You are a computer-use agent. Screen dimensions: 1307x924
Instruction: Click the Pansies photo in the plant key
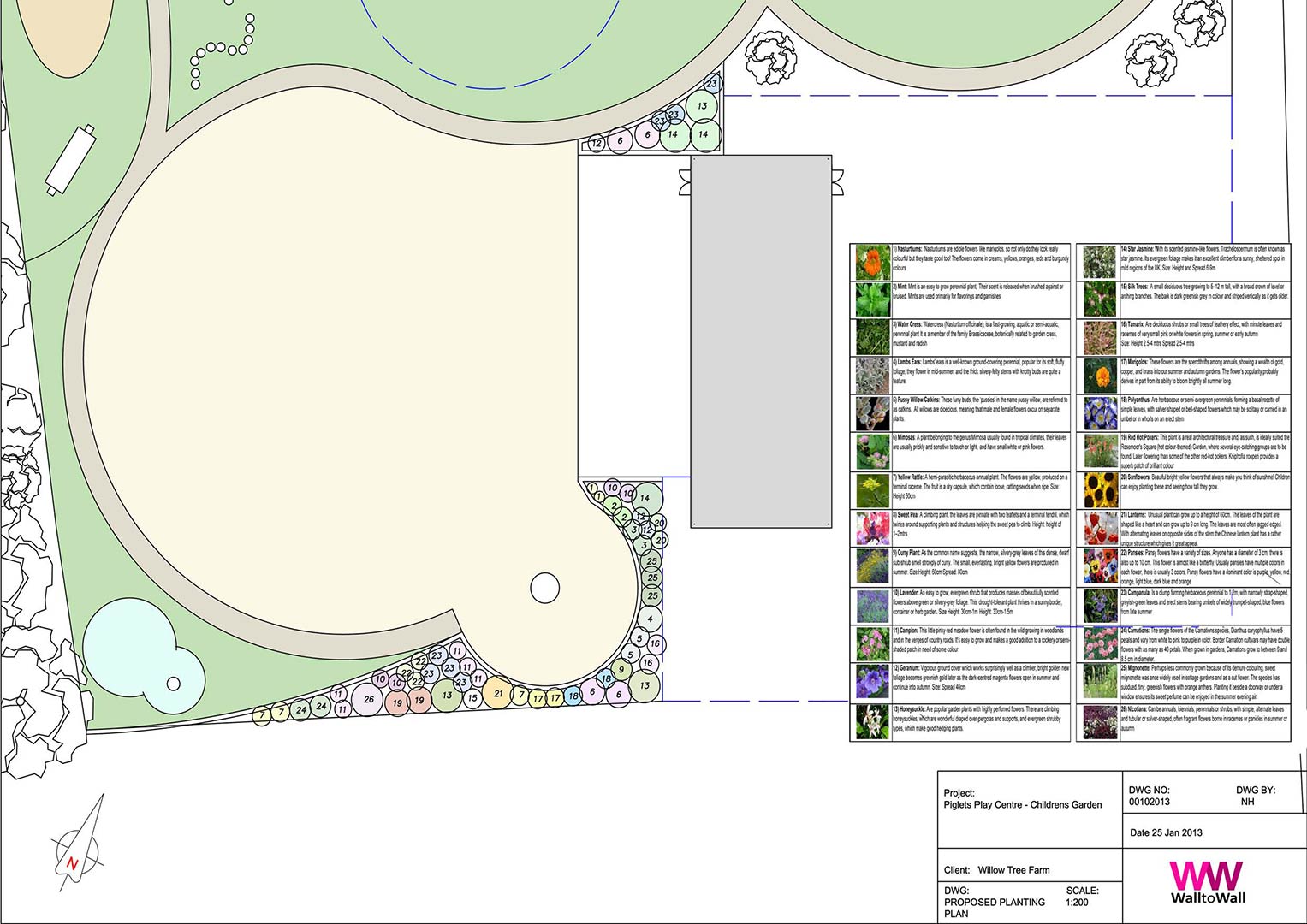coord(1100,566)
